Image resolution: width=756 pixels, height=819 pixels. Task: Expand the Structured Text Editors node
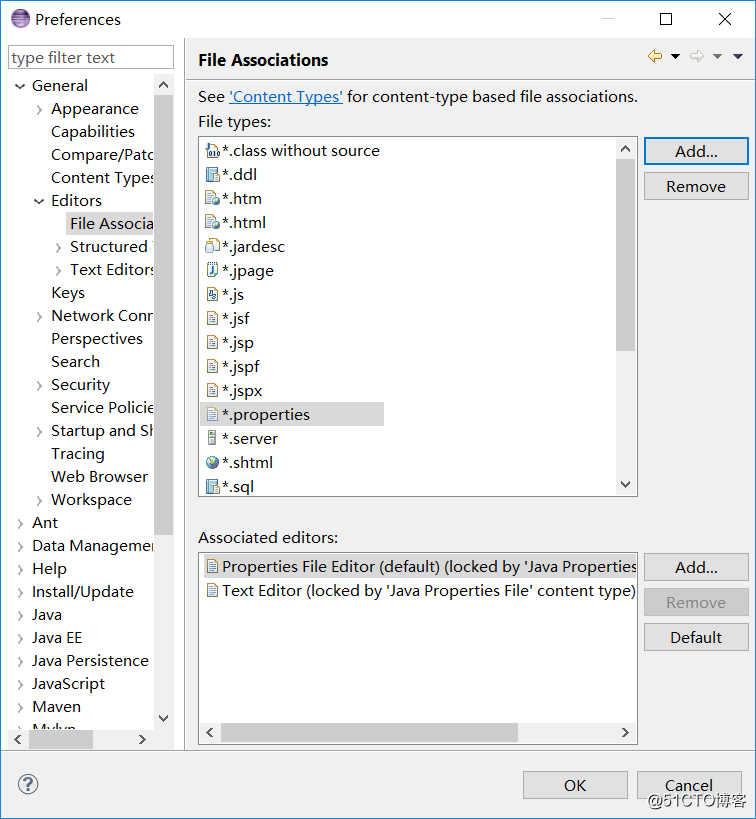point(59,248)
